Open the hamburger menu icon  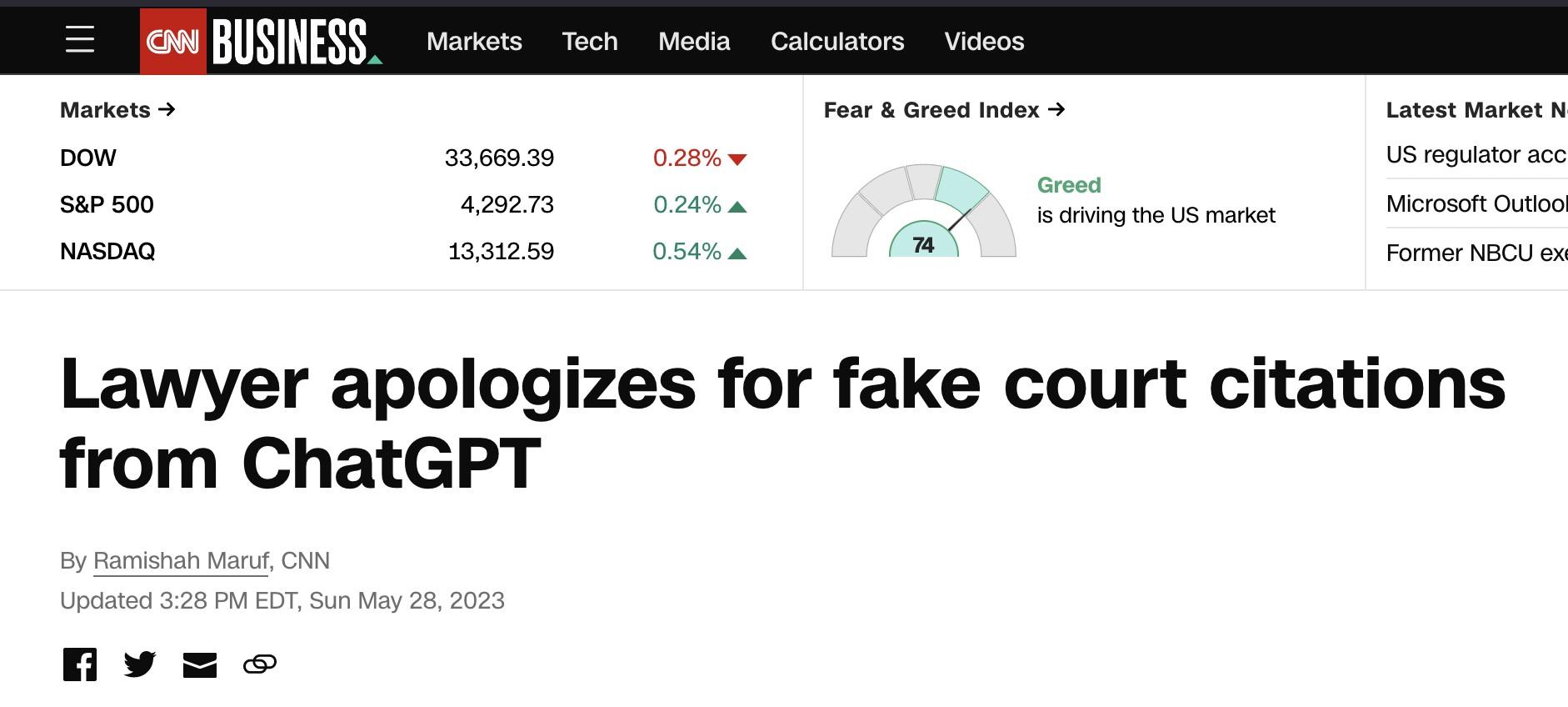pos(80,39)
